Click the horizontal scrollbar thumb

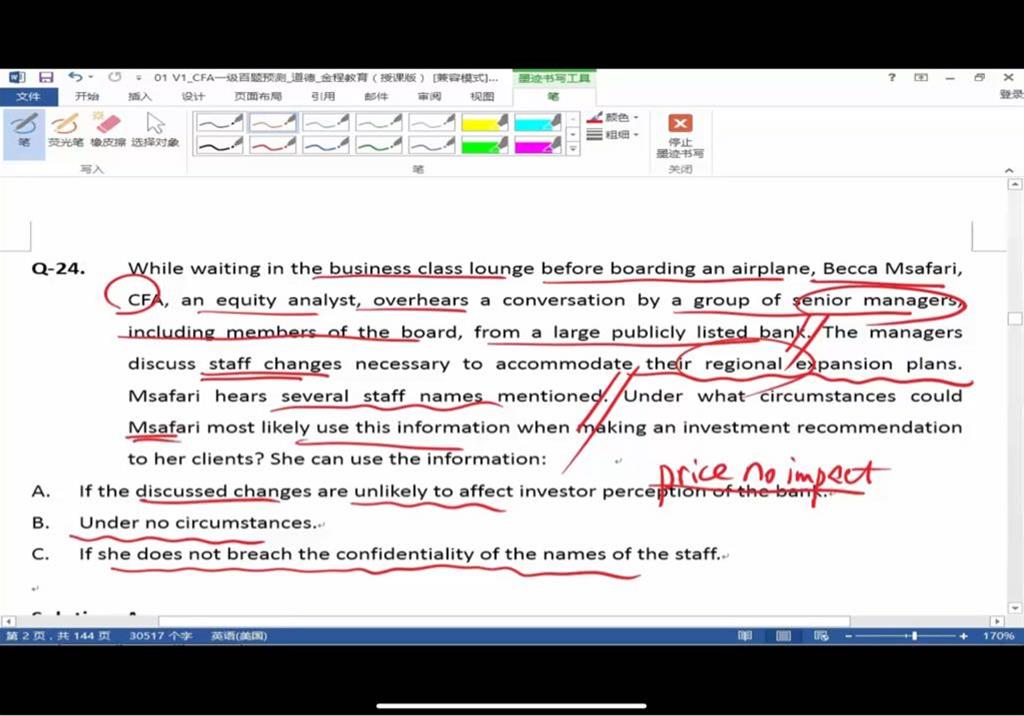point(504,621)
